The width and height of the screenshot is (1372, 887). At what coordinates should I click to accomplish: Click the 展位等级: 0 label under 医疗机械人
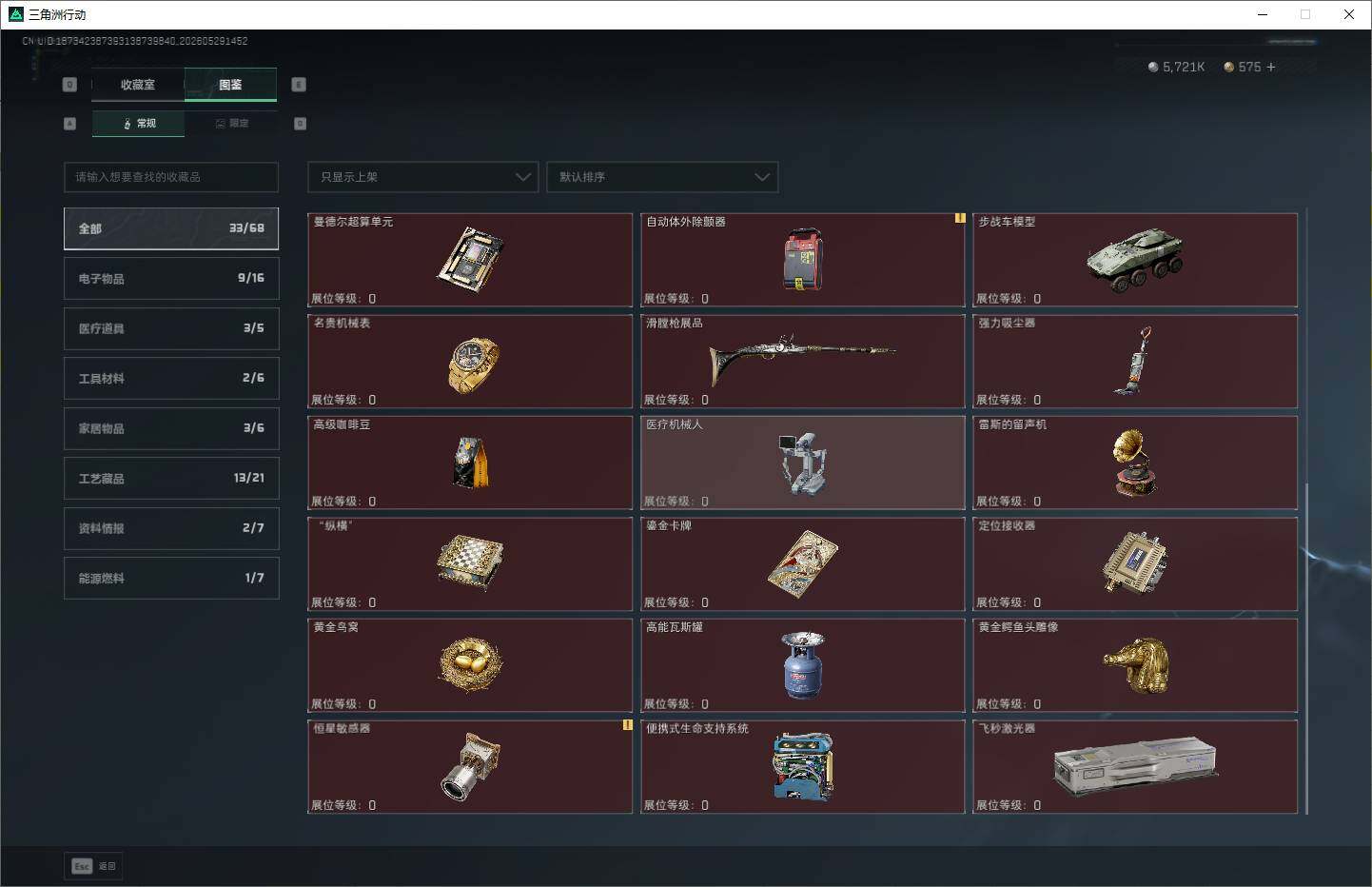click(x=676, y=502)
